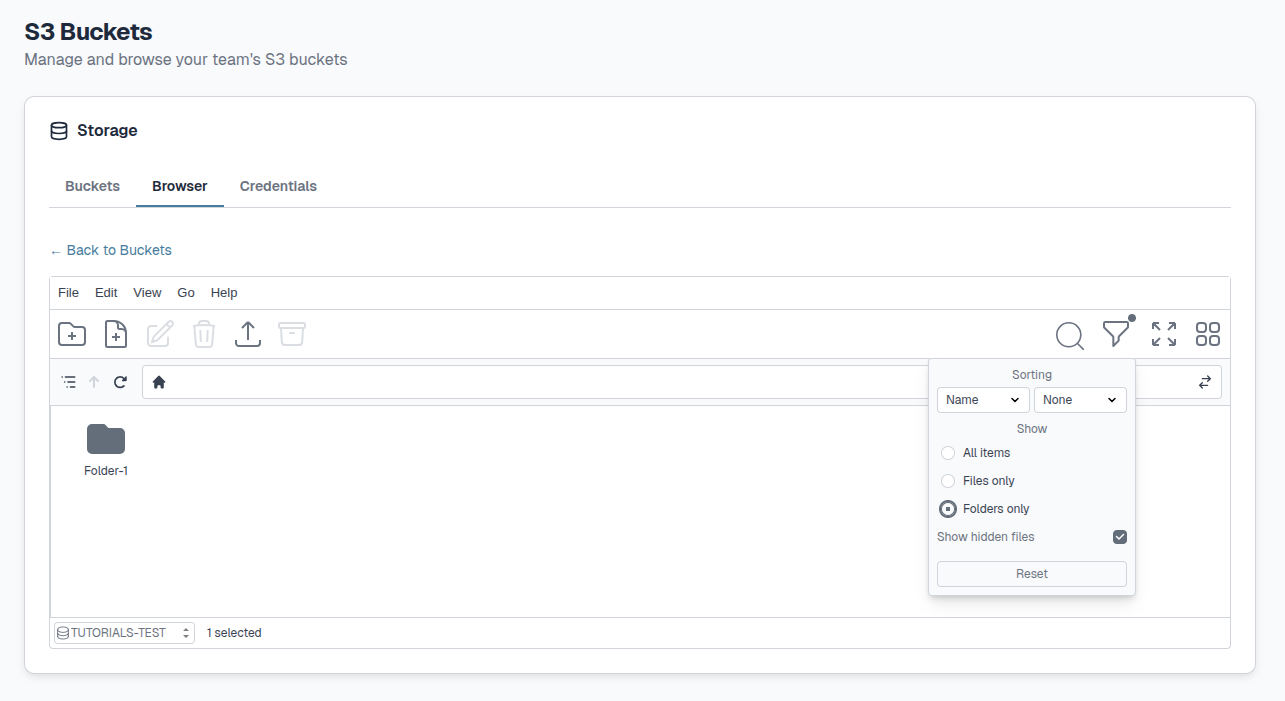Follow the Back to Buckets link
The image size is (1285, 701).
111,250
